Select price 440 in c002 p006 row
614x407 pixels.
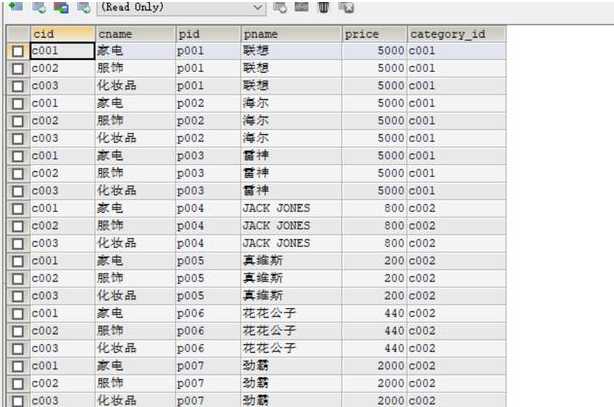pyautogui.click(x=374, y=331)
